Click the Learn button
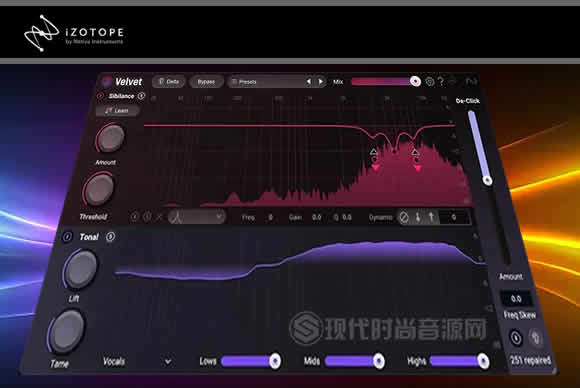Image resolution: width=580 pixels, height=388 pixels. coord(117,110)
